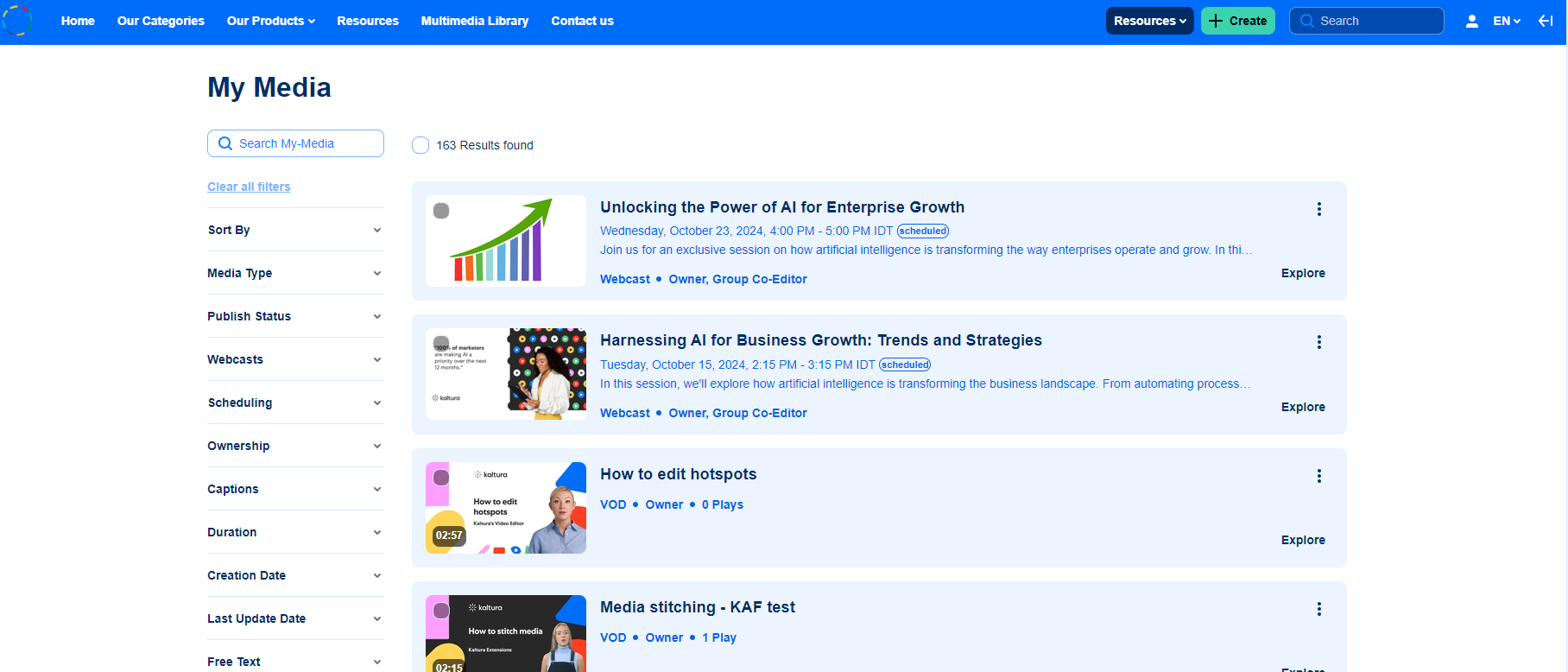This screenshot has height=672, width=1568.
Task: Open Unlocking the Power of AI for Enterprise Growth title
Action: 782,207
